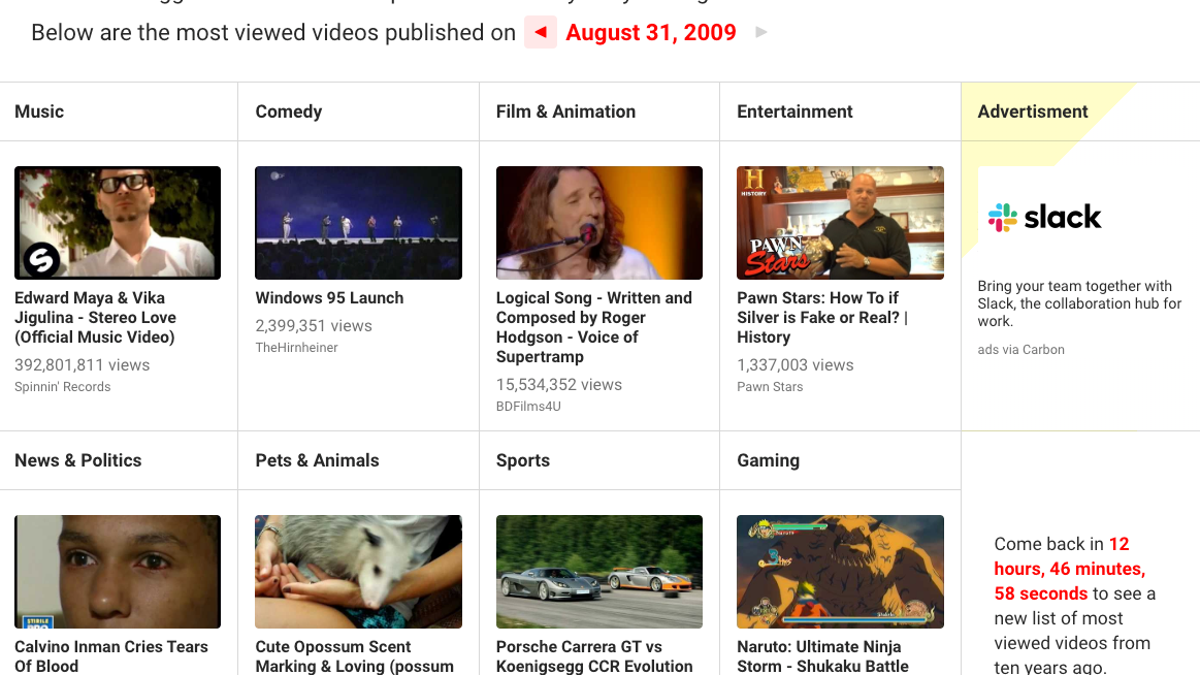Click the 15,534,352 views count
This screenshot has width=1200, height=675.
coord(559,386)
